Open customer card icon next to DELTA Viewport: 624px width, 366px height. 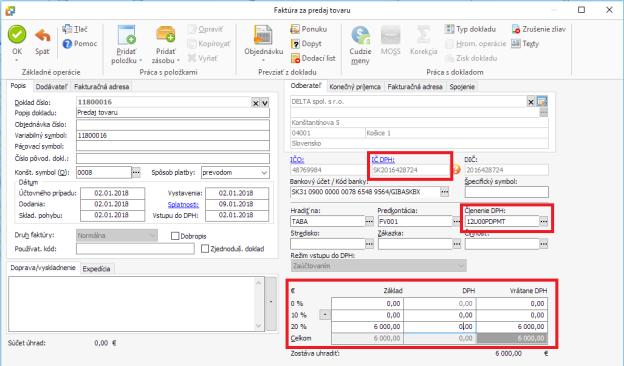point(542,101)
